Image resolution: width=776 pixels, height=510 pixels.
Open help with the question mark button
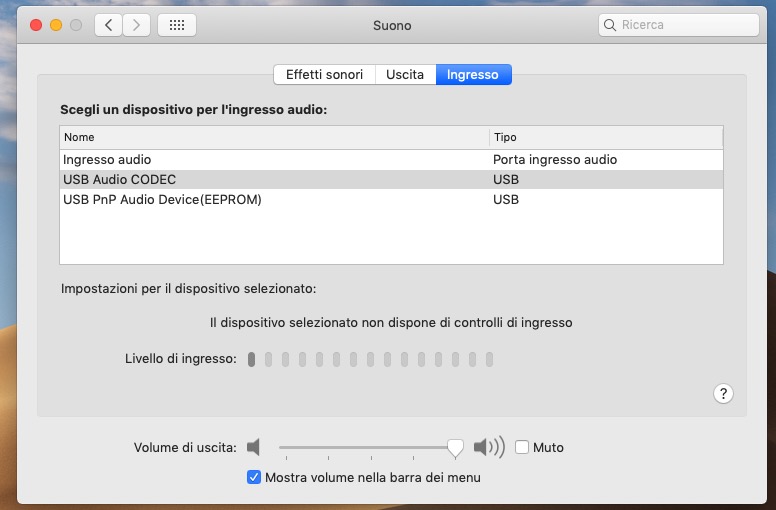(x=724, y=394)
